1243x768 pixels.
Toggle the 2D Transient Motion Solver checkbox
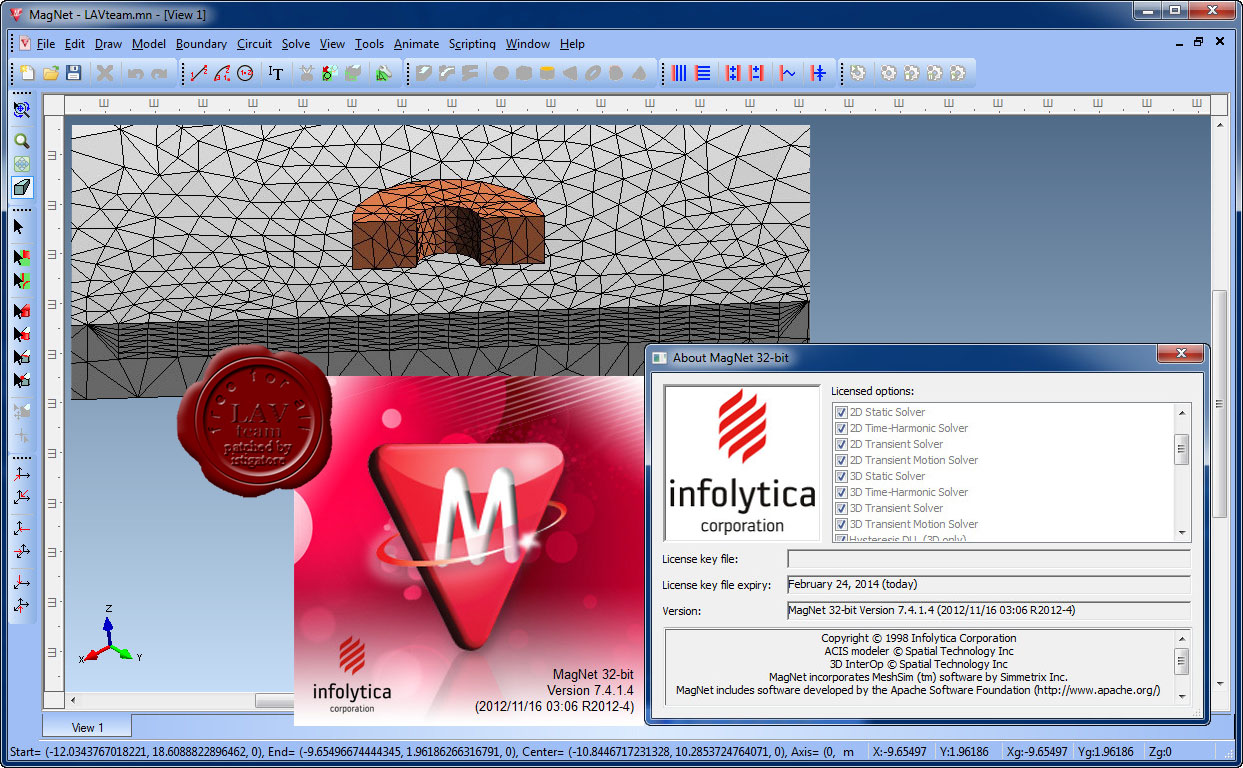[x=841, y=460]
